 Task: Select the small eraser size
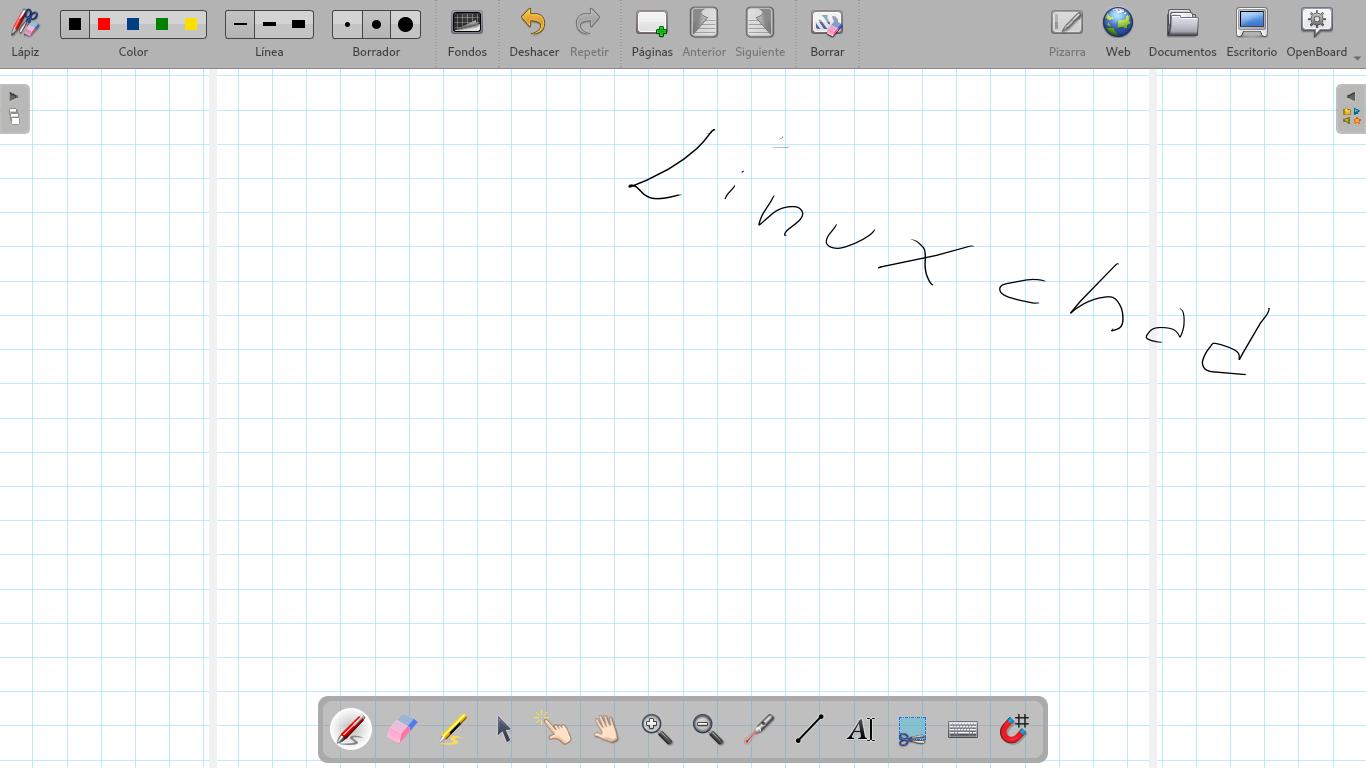347,24
